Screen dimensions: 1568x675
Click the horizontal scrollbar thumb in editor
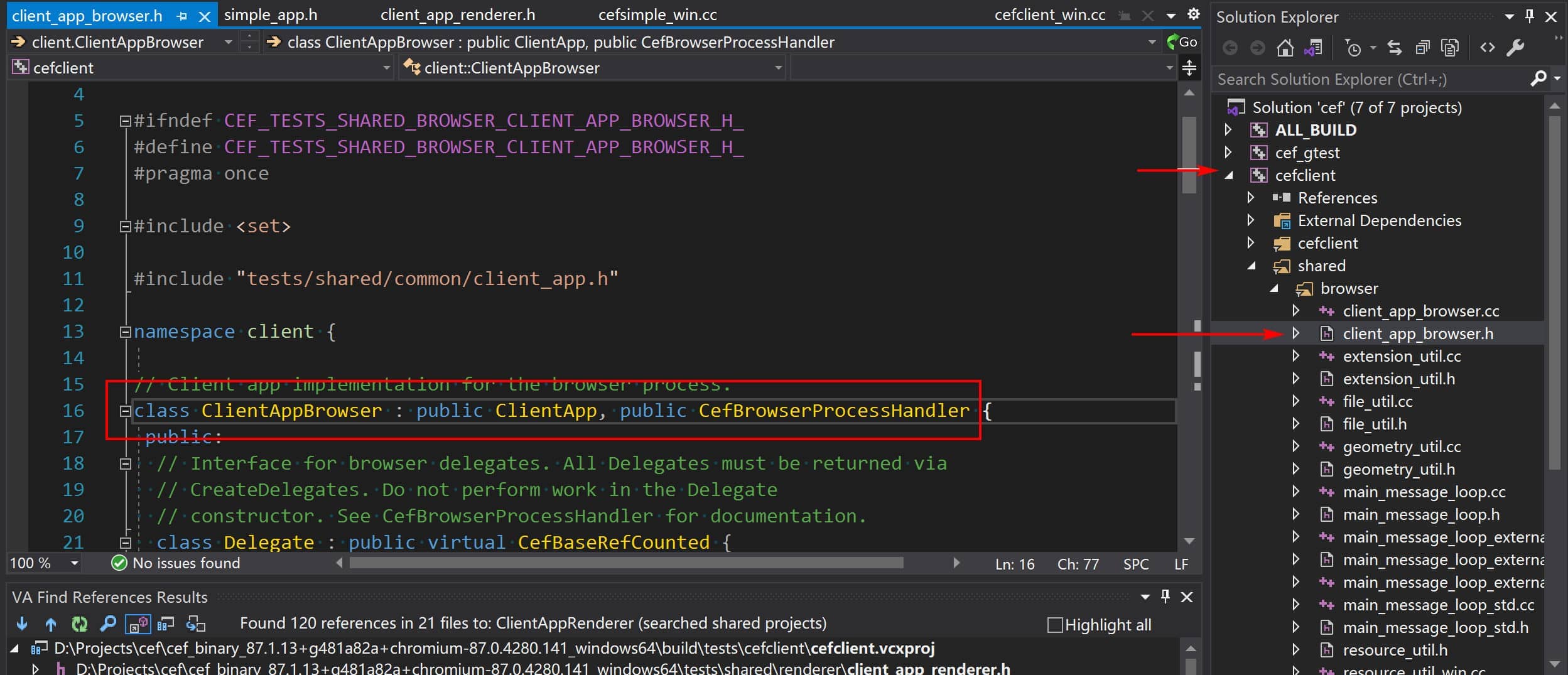click(x=626, y=563)
